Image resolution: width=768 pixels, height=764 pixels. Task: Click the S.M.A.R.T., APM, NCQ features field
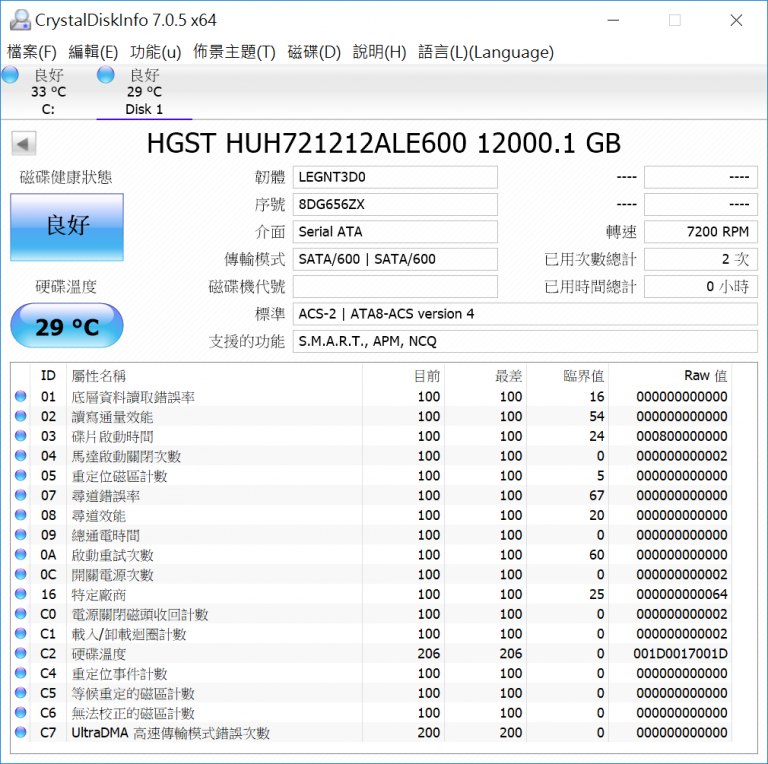pyautogui.click(x=525, y=341)
